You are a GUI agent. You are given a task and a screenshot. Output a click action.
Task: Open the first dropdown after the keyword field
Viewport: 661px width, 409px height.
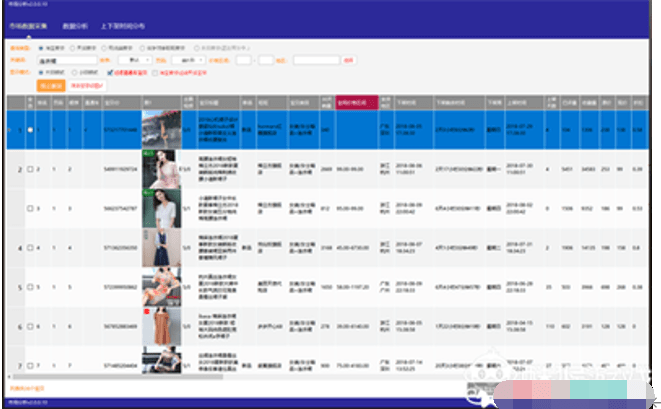[134, 60]
